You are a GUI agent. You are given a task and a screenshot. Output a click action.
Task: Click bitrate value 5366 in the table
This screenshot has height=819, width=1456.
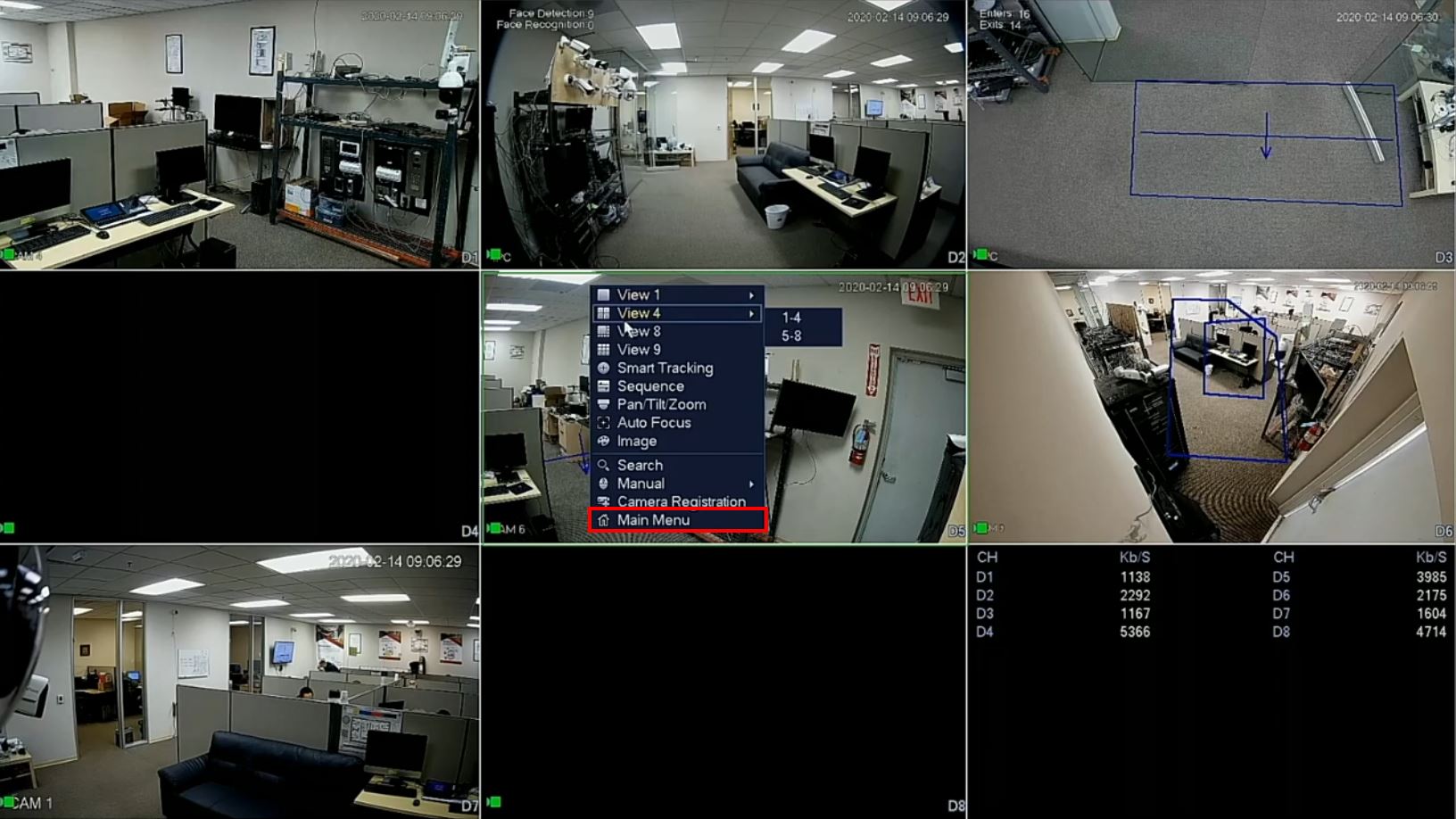pos(1135,632)
